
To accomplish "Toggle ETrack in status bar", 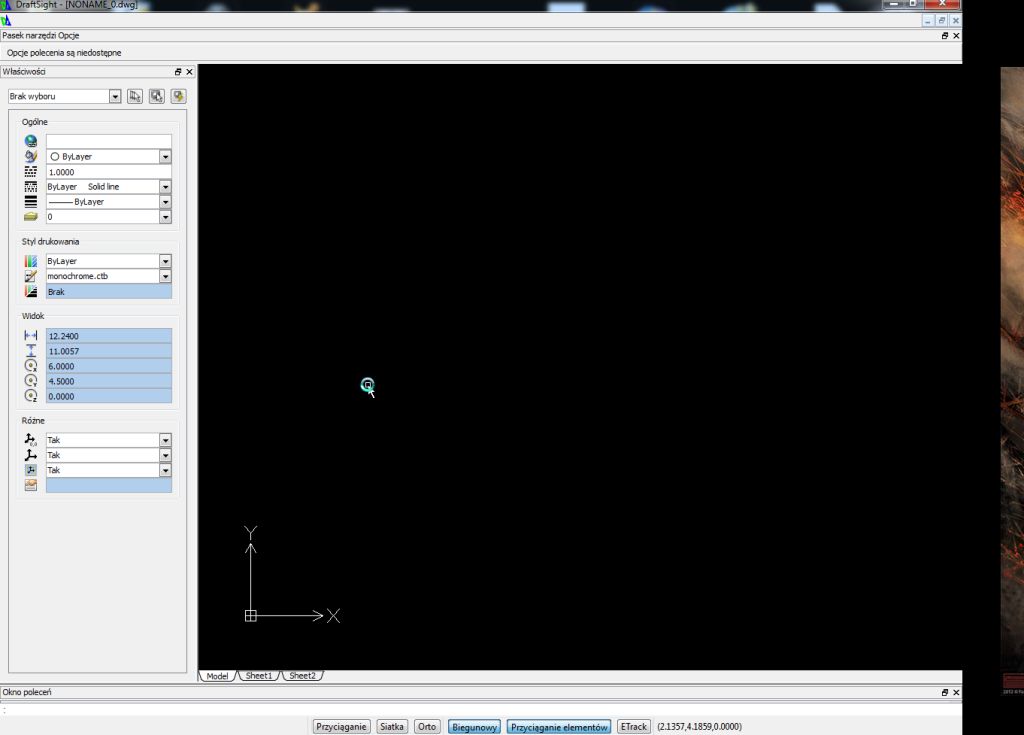I will [x=633, y=727].
